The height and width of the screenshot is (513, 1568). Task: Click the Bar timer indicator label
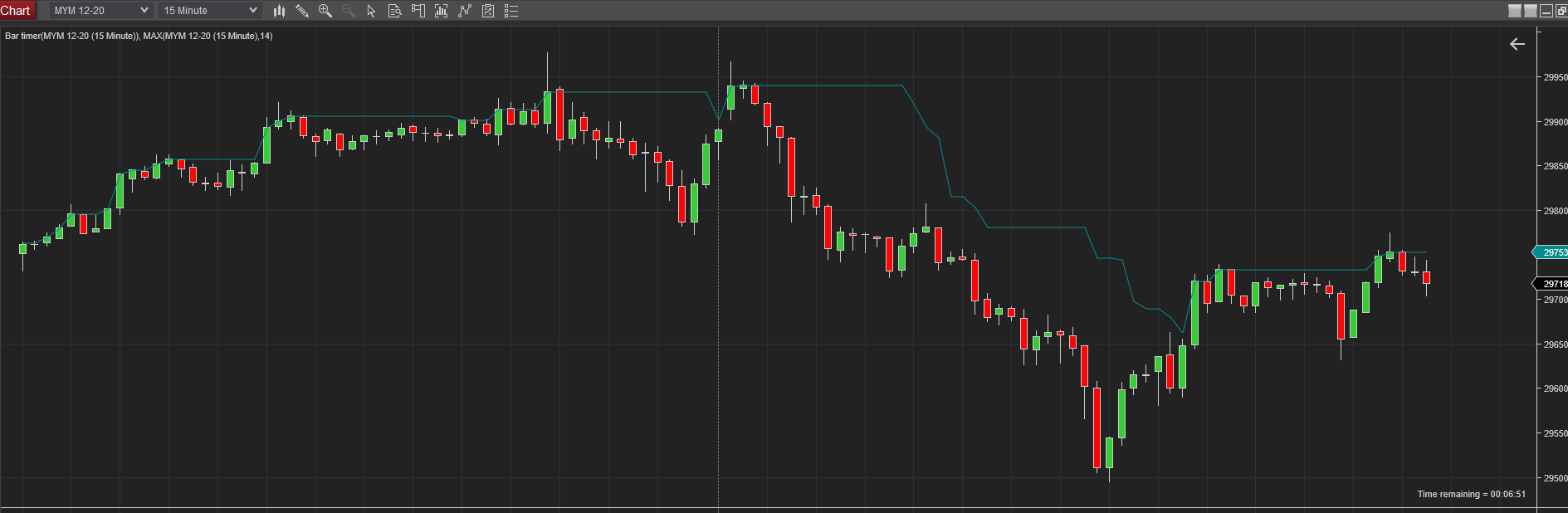pos(139,36)
